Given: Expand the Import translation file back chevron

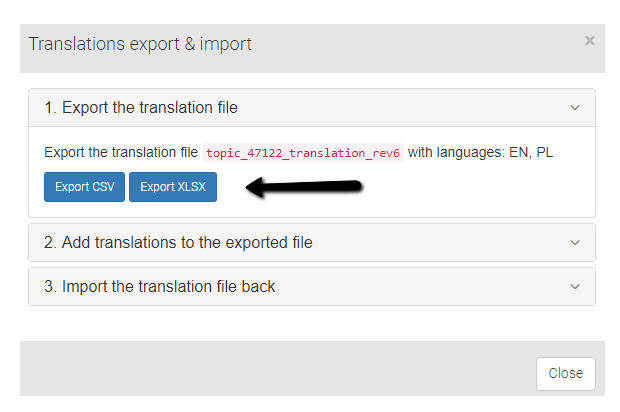Looking at the screenshot, I should 575,286.
